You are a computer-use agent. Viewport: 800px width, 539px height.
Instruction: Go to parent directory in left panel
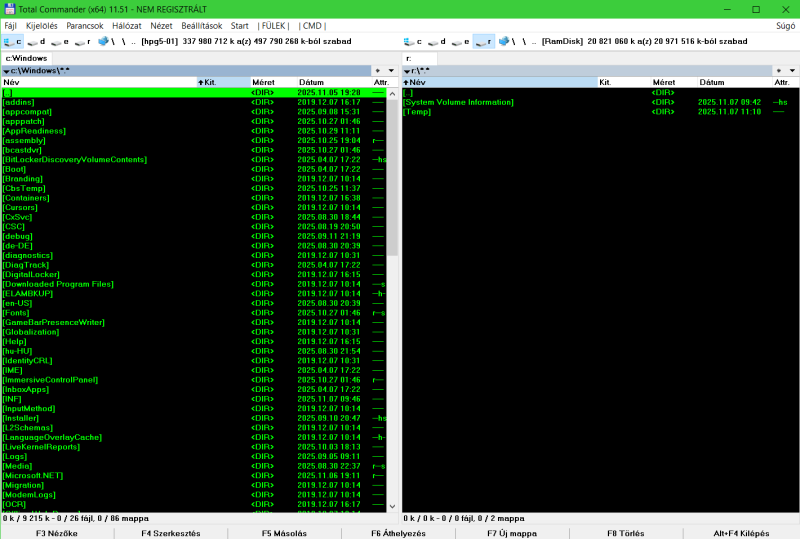click(x=134, y=41)
